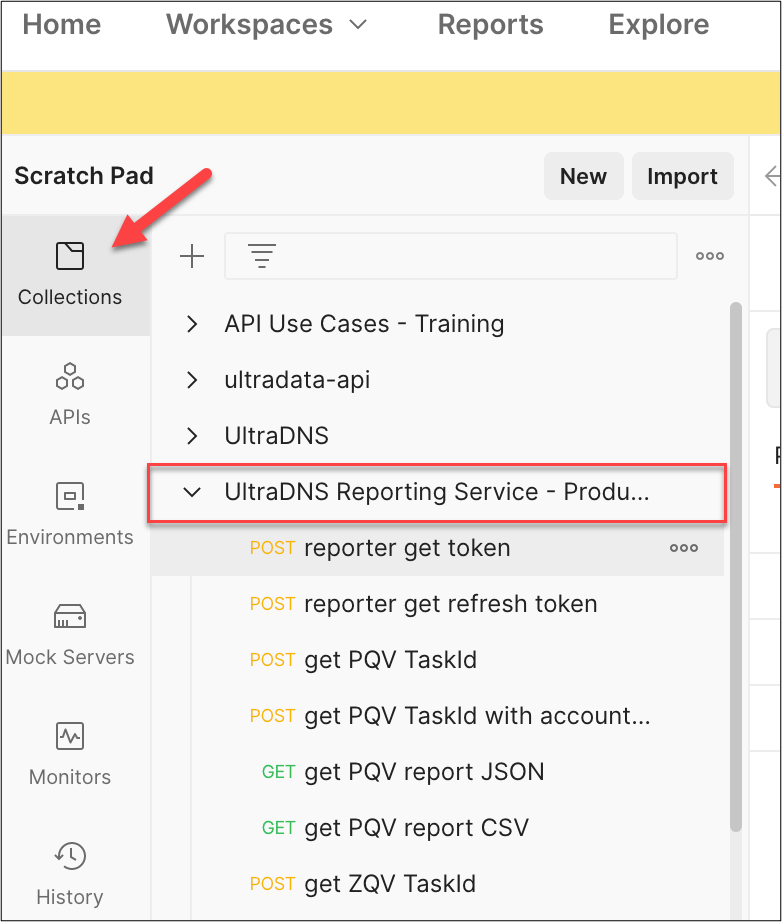Collapse UltraDNS Reporting Service collection

click(192, 492)
